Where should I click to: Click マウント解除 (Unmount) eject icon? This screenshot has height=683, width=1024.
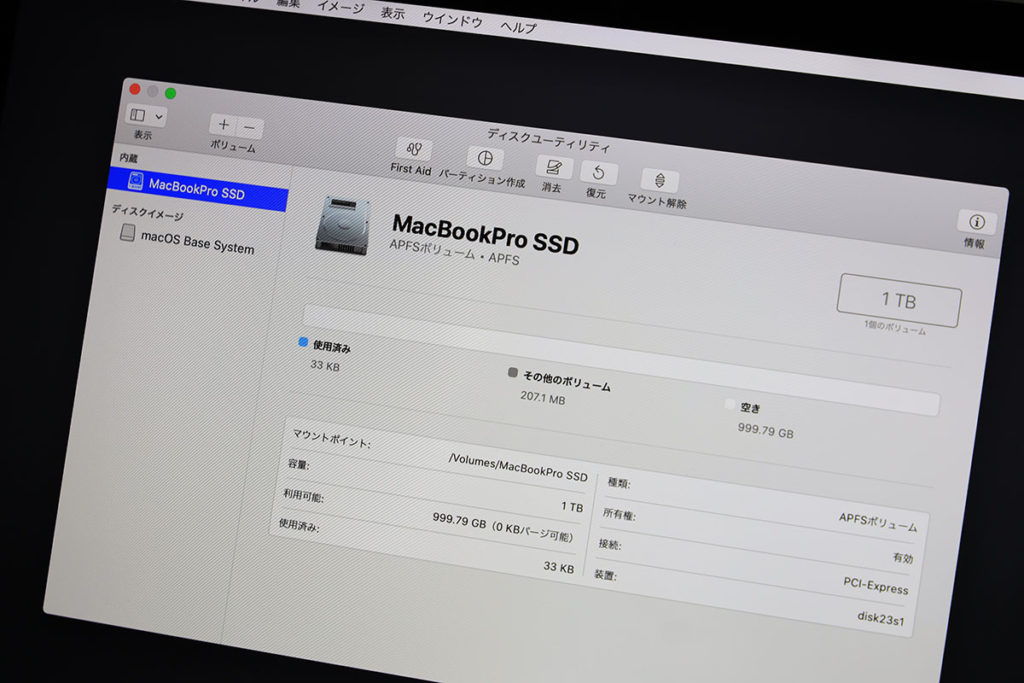click(660, 181)
